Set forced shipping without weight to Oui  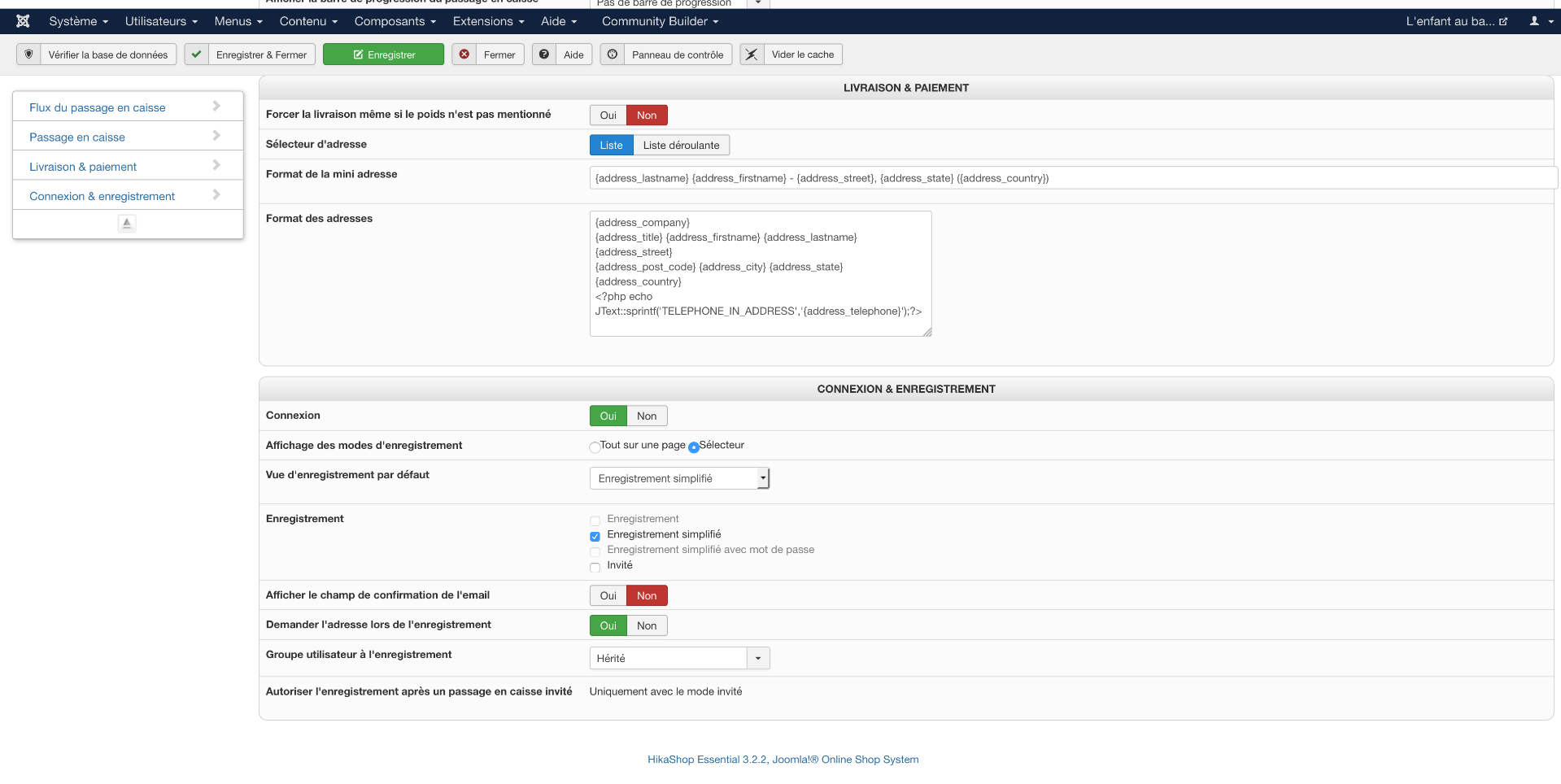coord(608,115)
